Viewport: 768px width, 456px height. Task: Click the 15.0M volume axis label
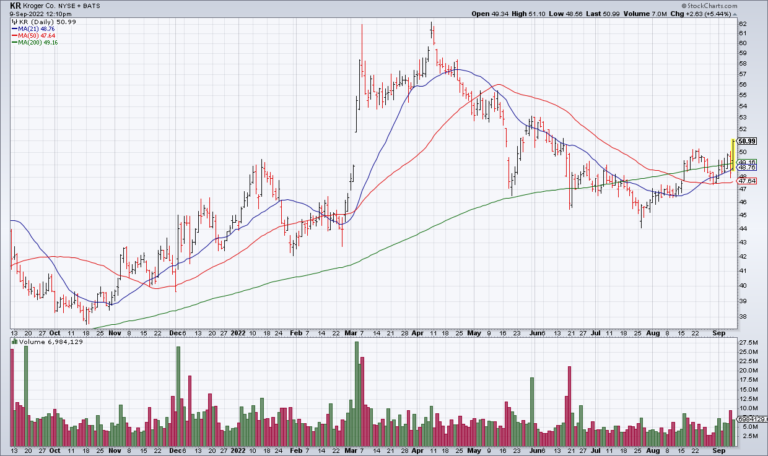tap(747, 389)
